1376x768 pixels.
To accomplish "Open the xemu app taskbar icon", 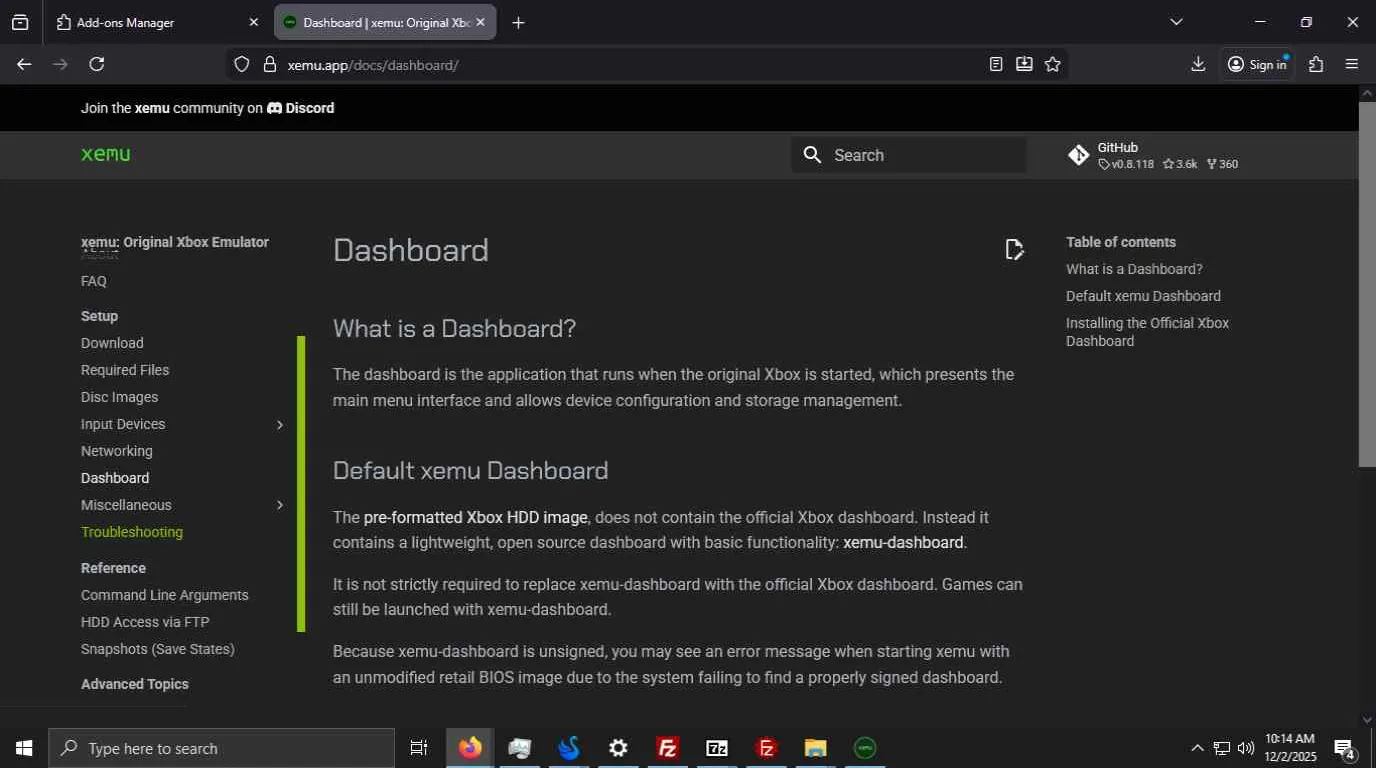I will (865, 748).
